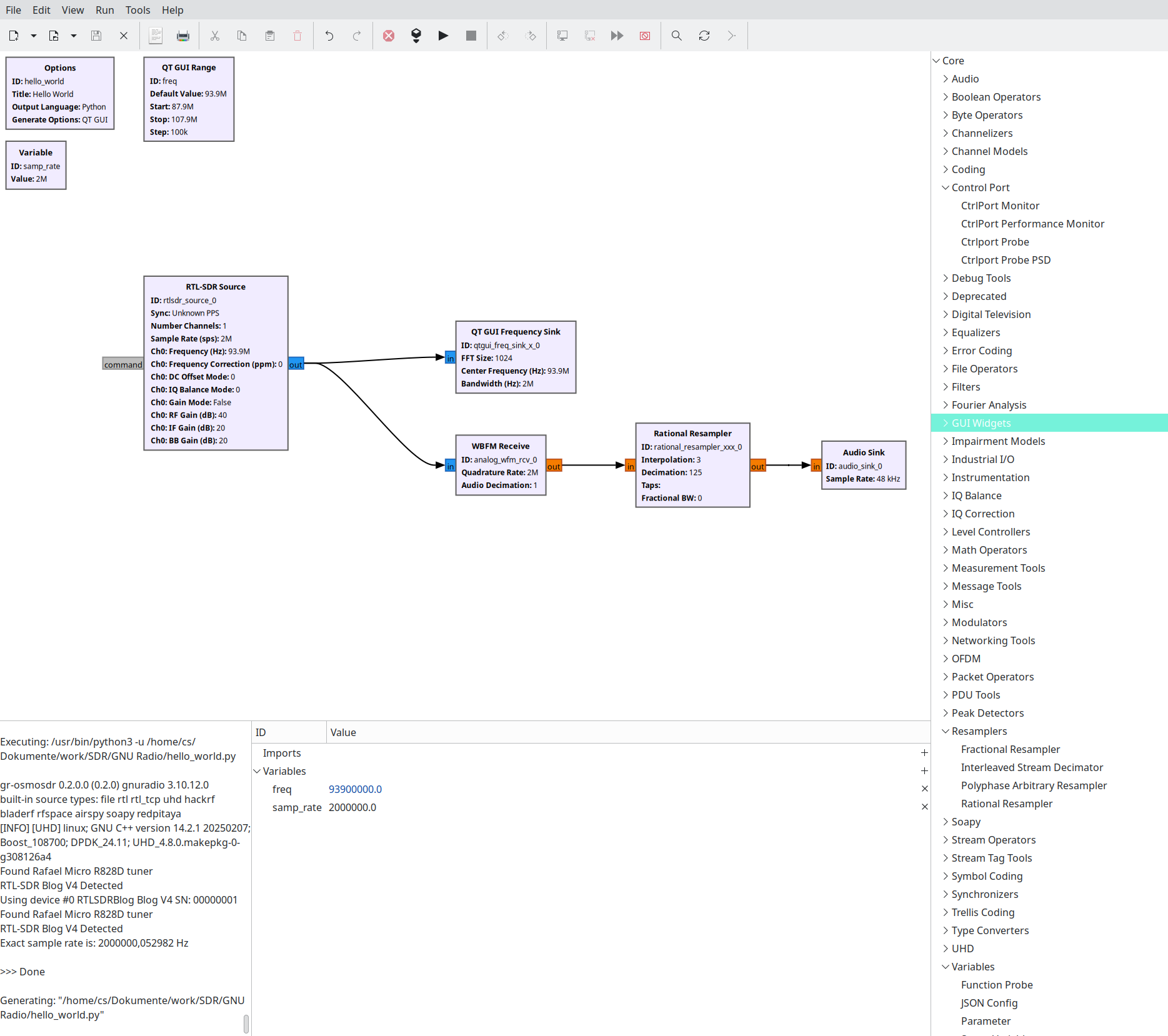Select the RTL-SDR Source block

[216, 363]
